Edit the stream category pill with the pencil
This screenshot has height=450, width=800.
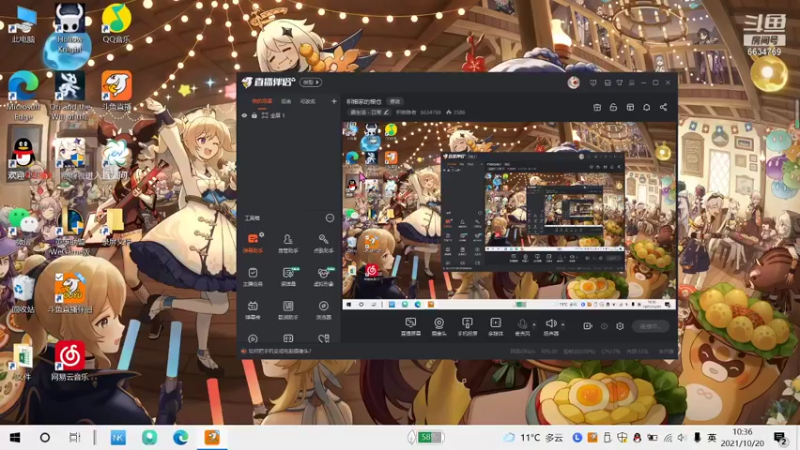click(x=369, y=112)
